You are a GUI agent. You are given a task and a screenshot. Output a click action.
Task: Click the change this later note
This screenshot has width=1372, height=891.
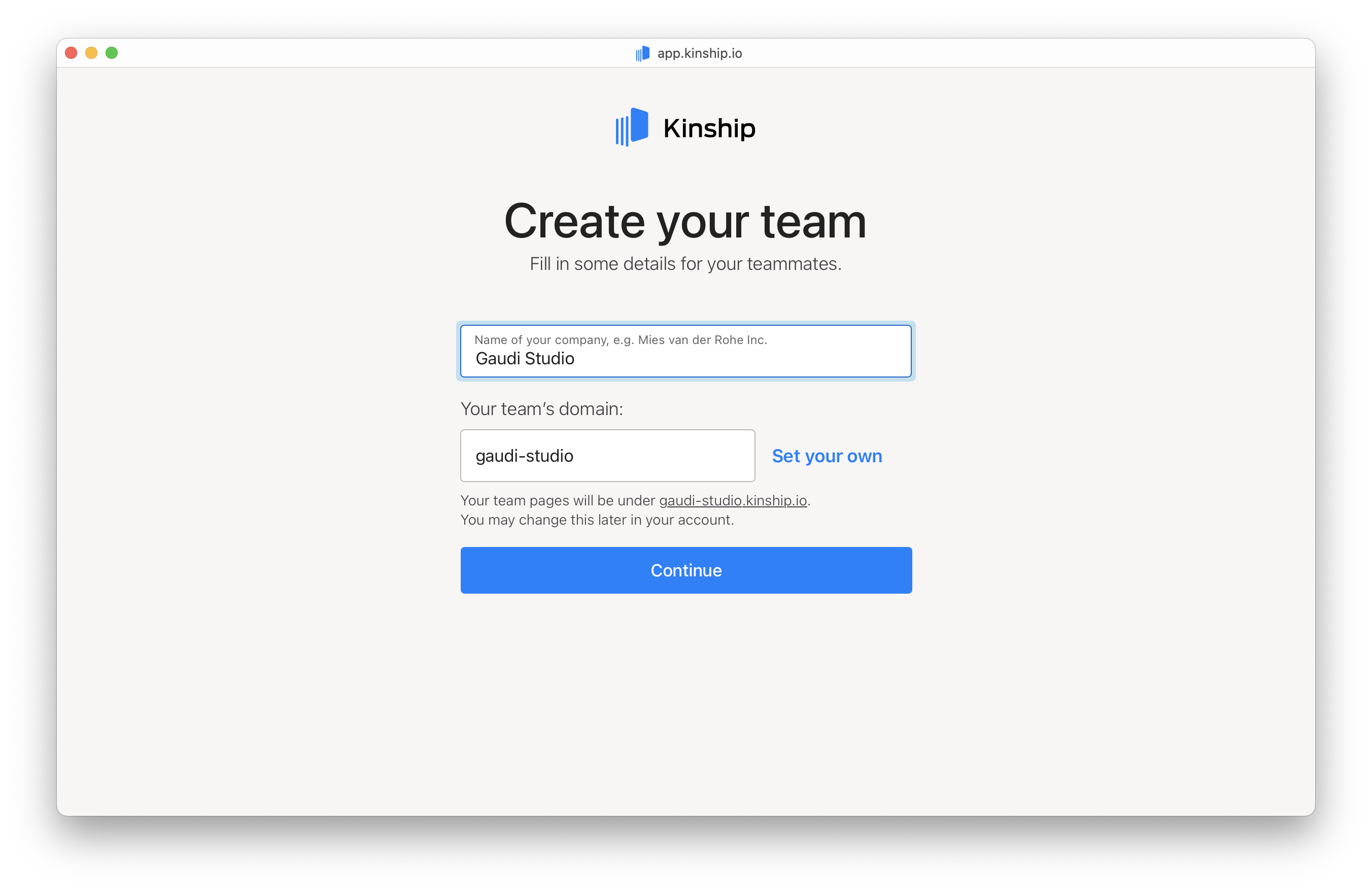597,520
